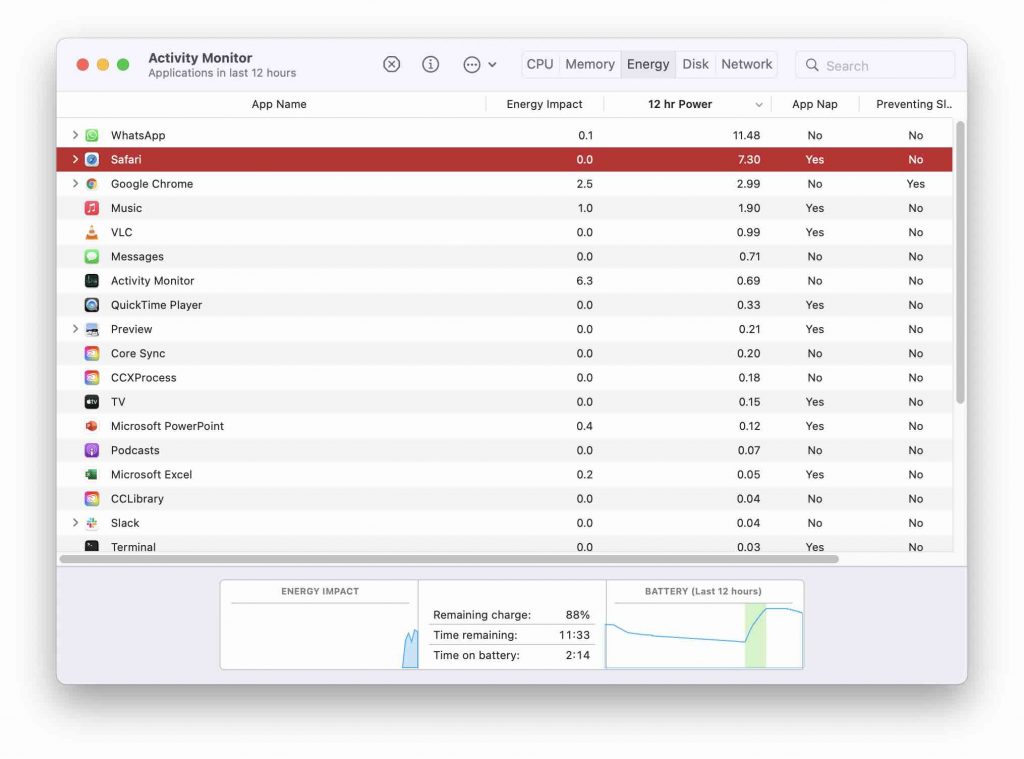Select the Microsoft Excel icon
Image resolution: width=1024 pixels, height=759 pixels.
(94, 474)
